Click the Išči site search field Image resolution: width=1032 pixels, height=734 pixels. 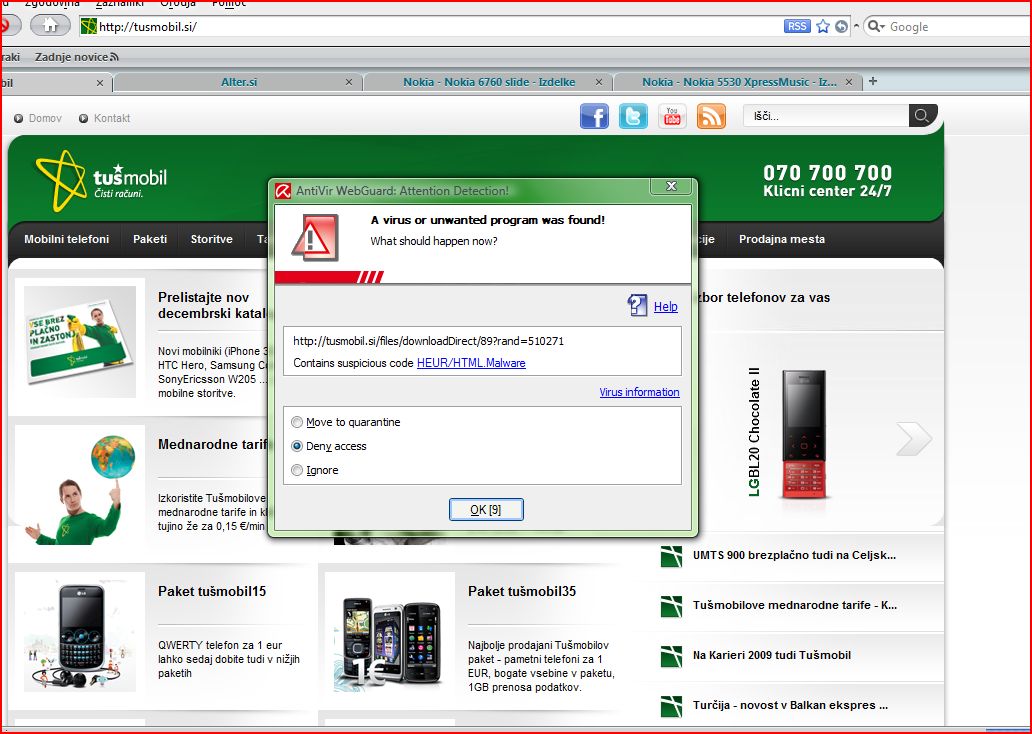click(826, 116)
